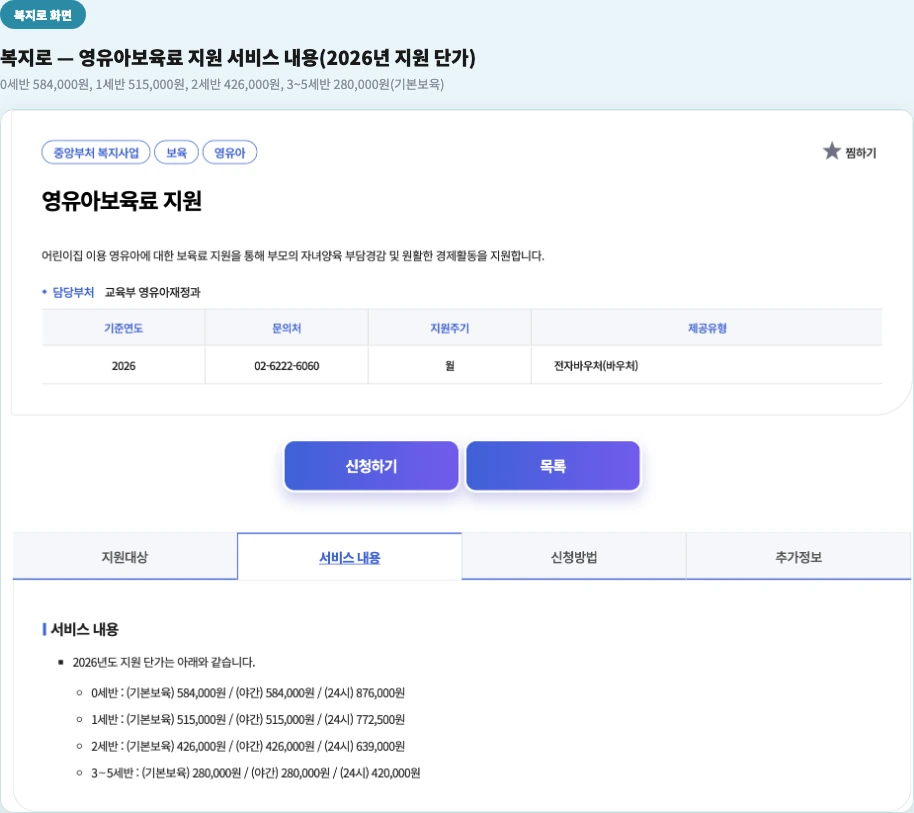Click the 서비스 내용 section heading
The width and height of the screenshot is (914, 813).
coord(85,629)
